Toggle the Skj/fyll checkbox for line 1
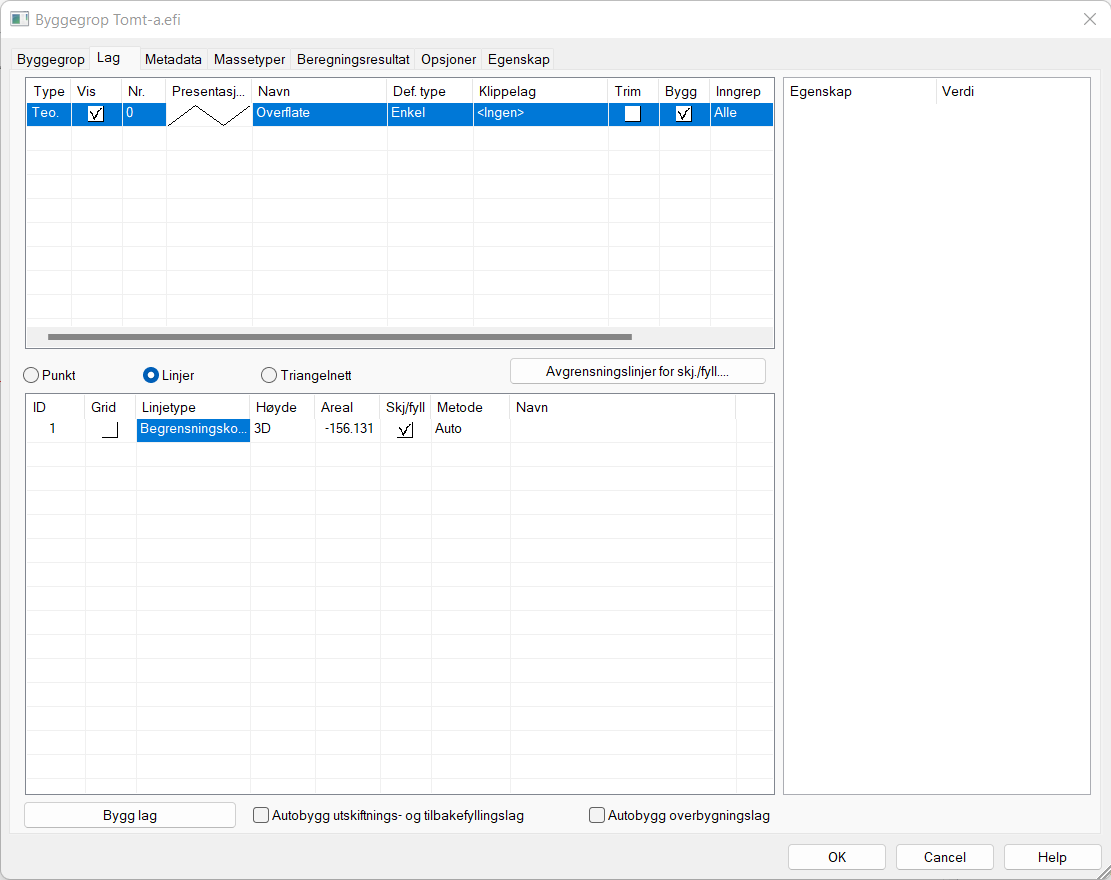1111x880 pixels. (x=405, y=430)
